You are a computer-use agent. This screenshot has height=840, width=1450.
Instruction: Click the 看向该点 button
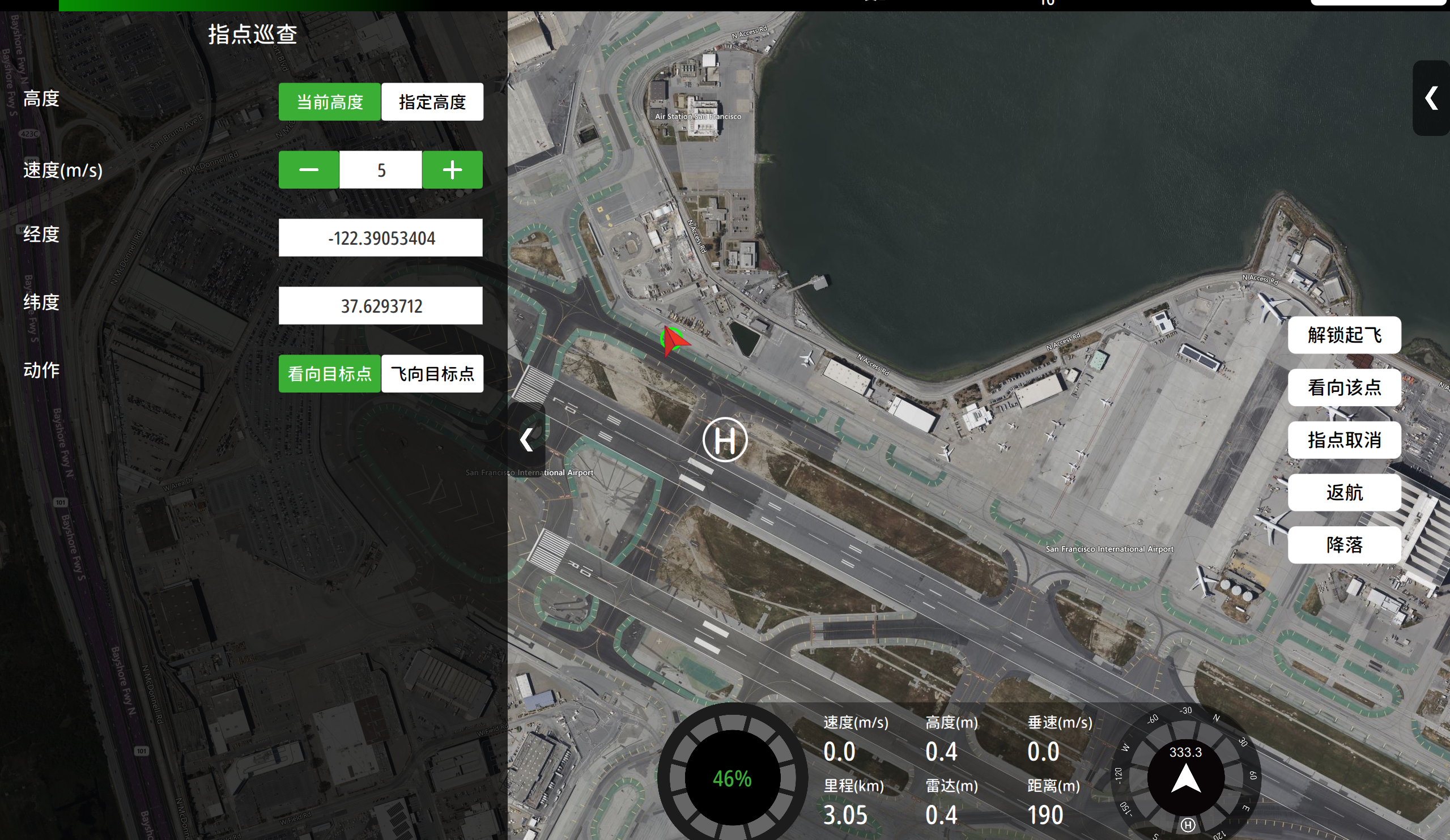point(1343,387)
